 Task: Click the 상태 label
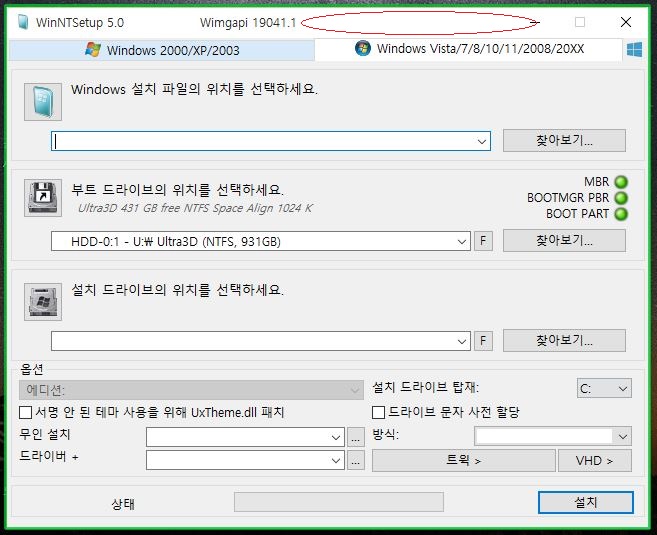coord(123,503)
